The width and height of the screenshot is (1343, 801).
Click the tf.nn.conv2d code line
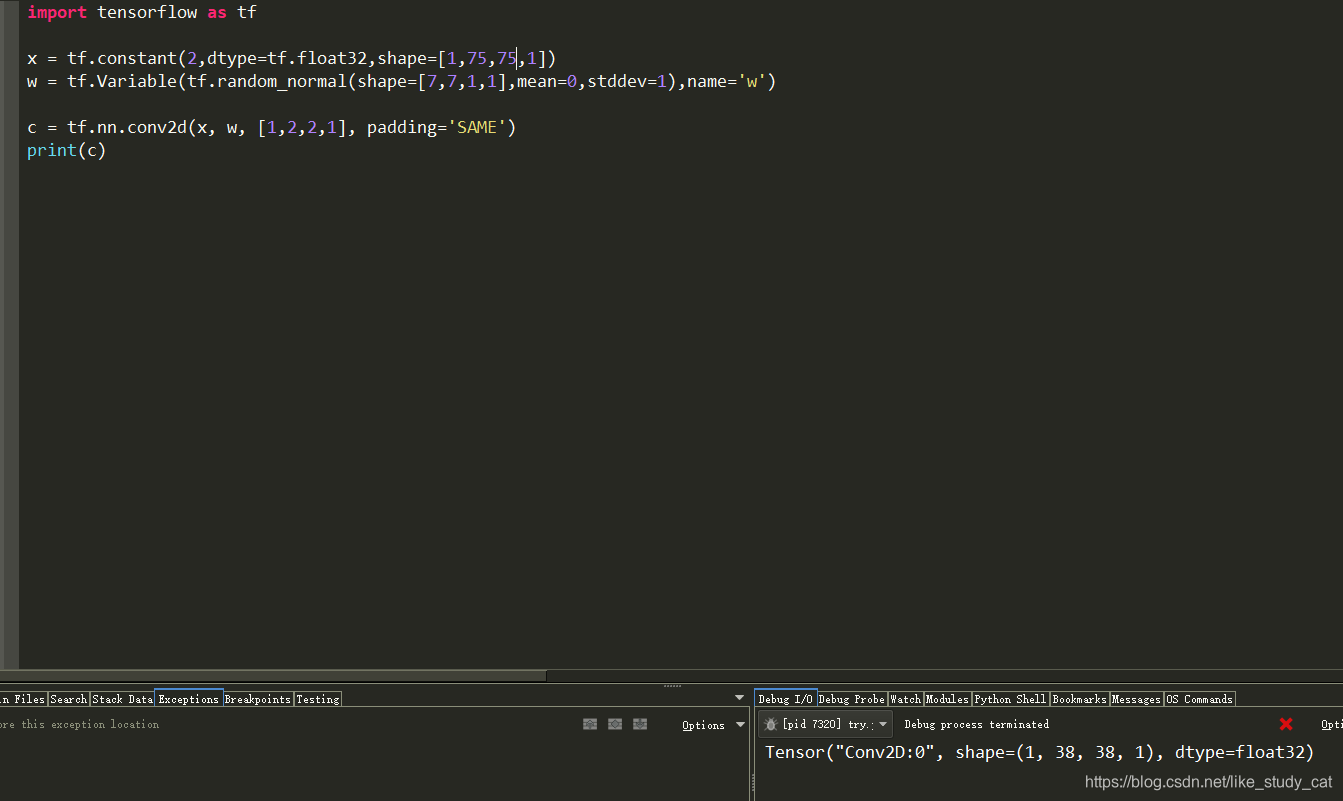[271, 127]
